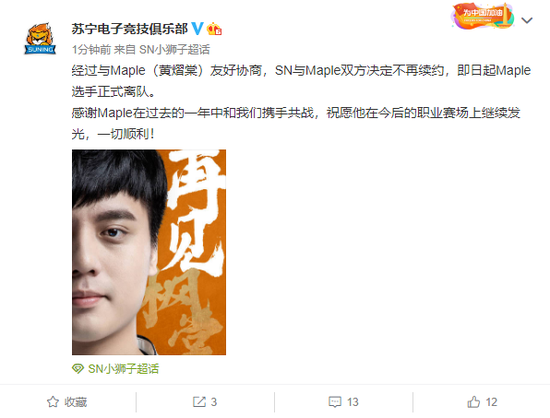Expand the post options chevron menu

[527, 20]
